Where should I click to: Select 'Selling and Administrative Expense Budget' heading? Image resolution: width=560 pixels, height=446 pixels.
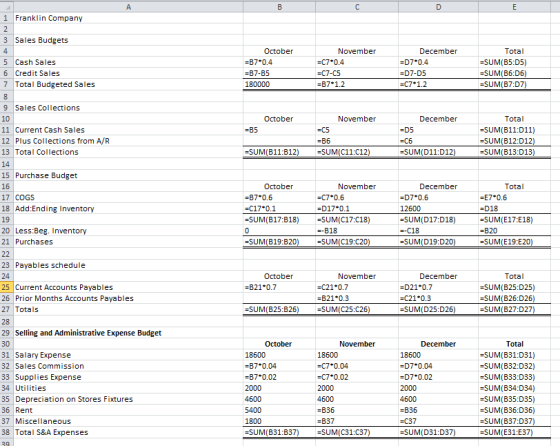click(x=129, y=333)
